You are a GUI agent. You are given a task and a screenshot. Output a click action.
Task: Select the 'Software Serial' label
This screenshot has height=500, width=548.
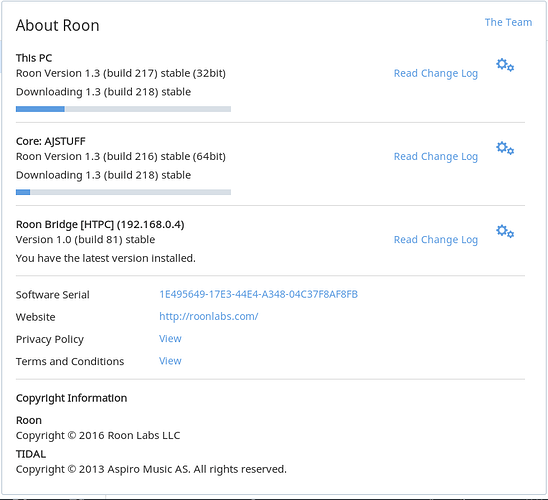click(53, 295)
